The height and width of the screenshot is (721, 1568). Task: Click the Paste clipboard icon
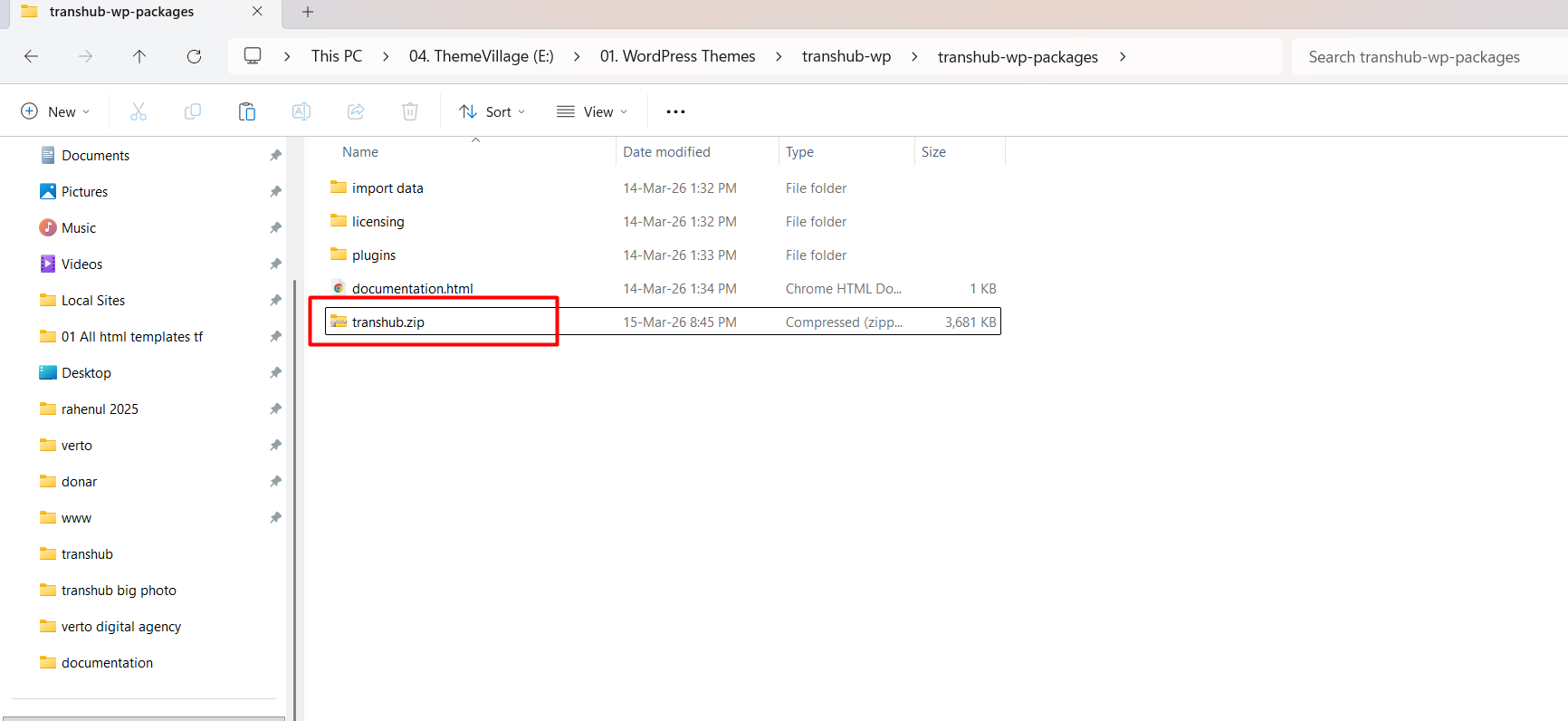[247, 111]
